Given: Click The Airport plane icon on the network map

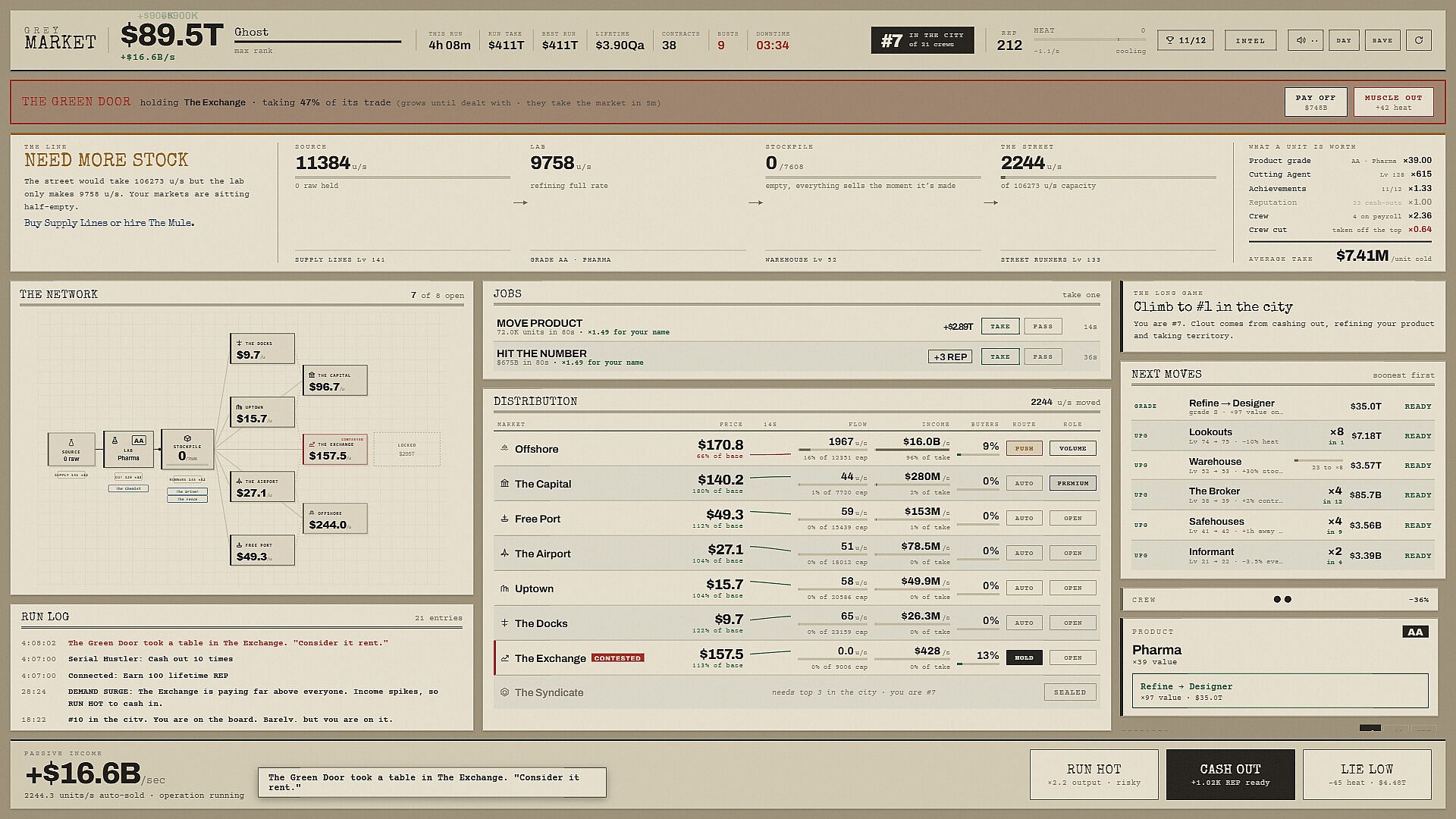Looking at the screenshot, I should click(239, 481).
